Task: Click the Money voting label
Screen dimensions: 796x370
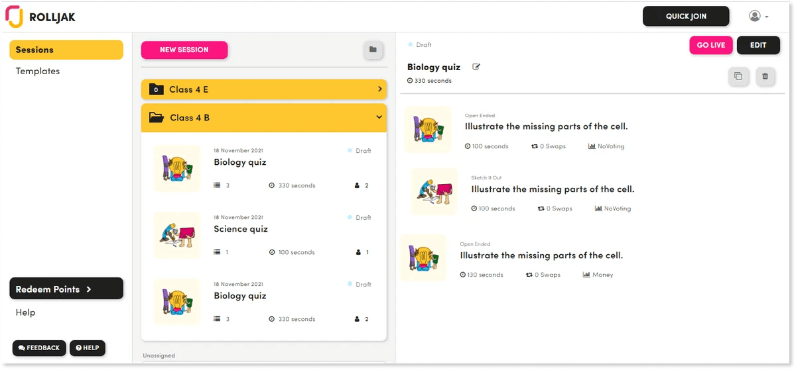Action: (x=602, y=275)
